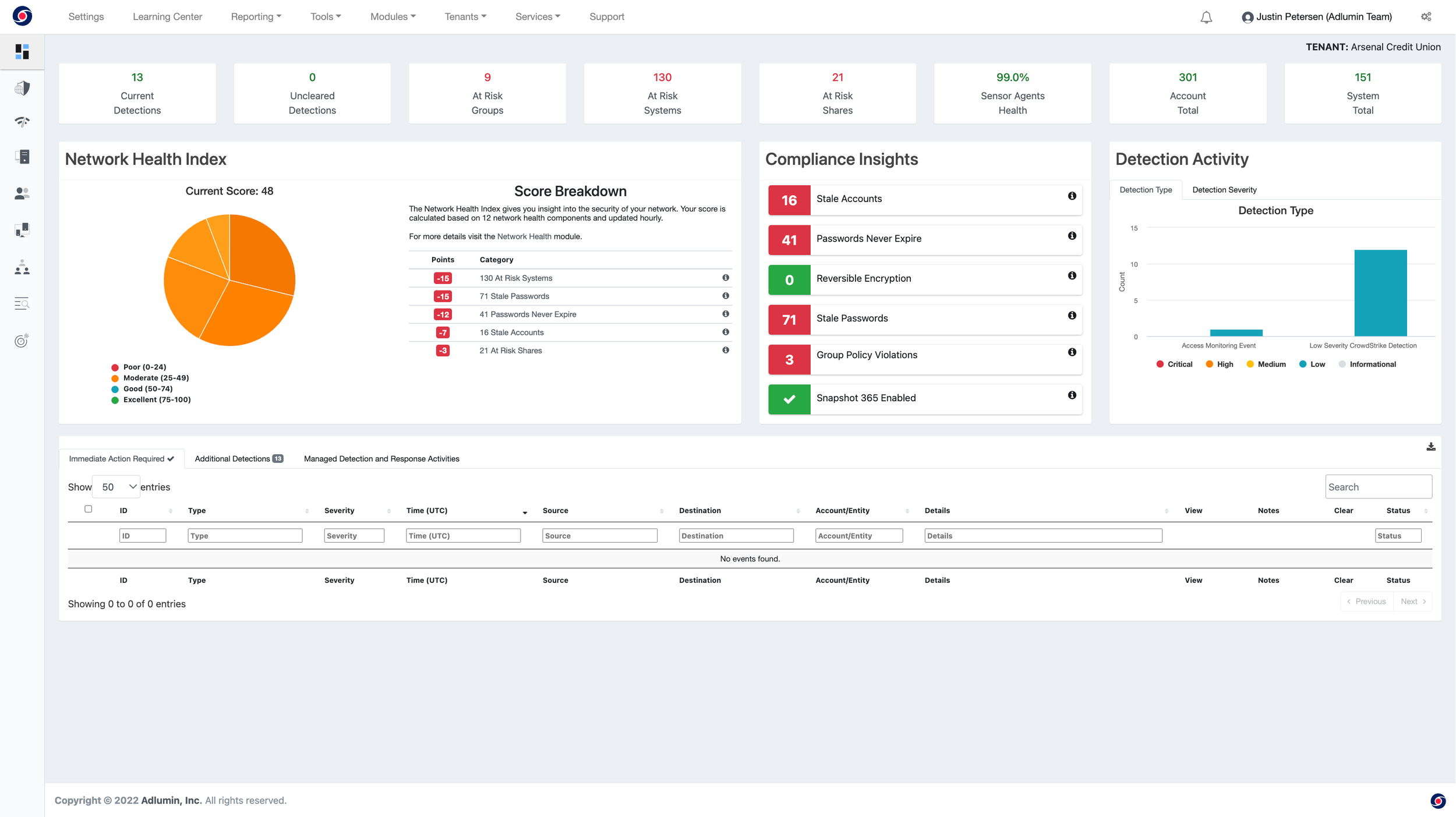Select the dashboard icon in the sidebar

click(x=22, y=52)
